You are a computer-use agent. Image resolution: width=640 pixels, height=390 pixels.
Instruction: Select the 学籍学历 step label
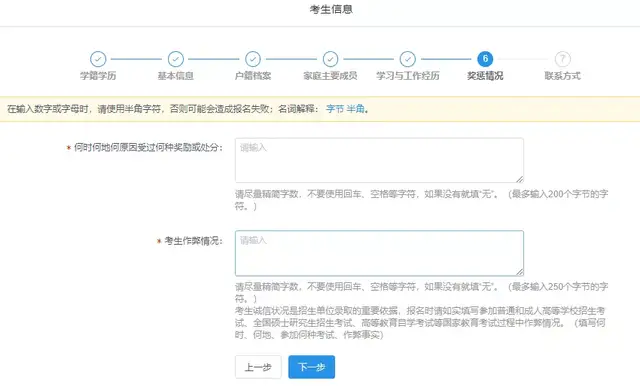tap(98, 76)
